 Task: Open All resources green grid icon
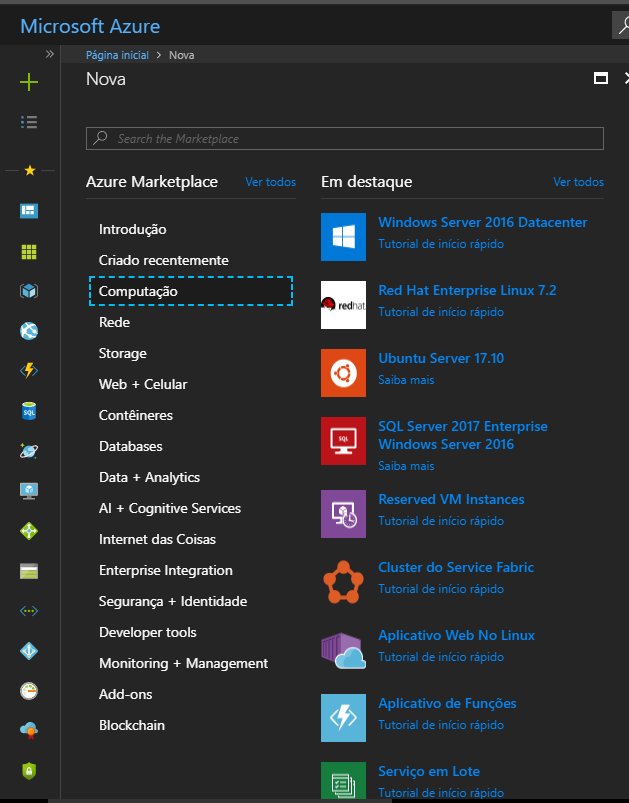click(29, 251)
